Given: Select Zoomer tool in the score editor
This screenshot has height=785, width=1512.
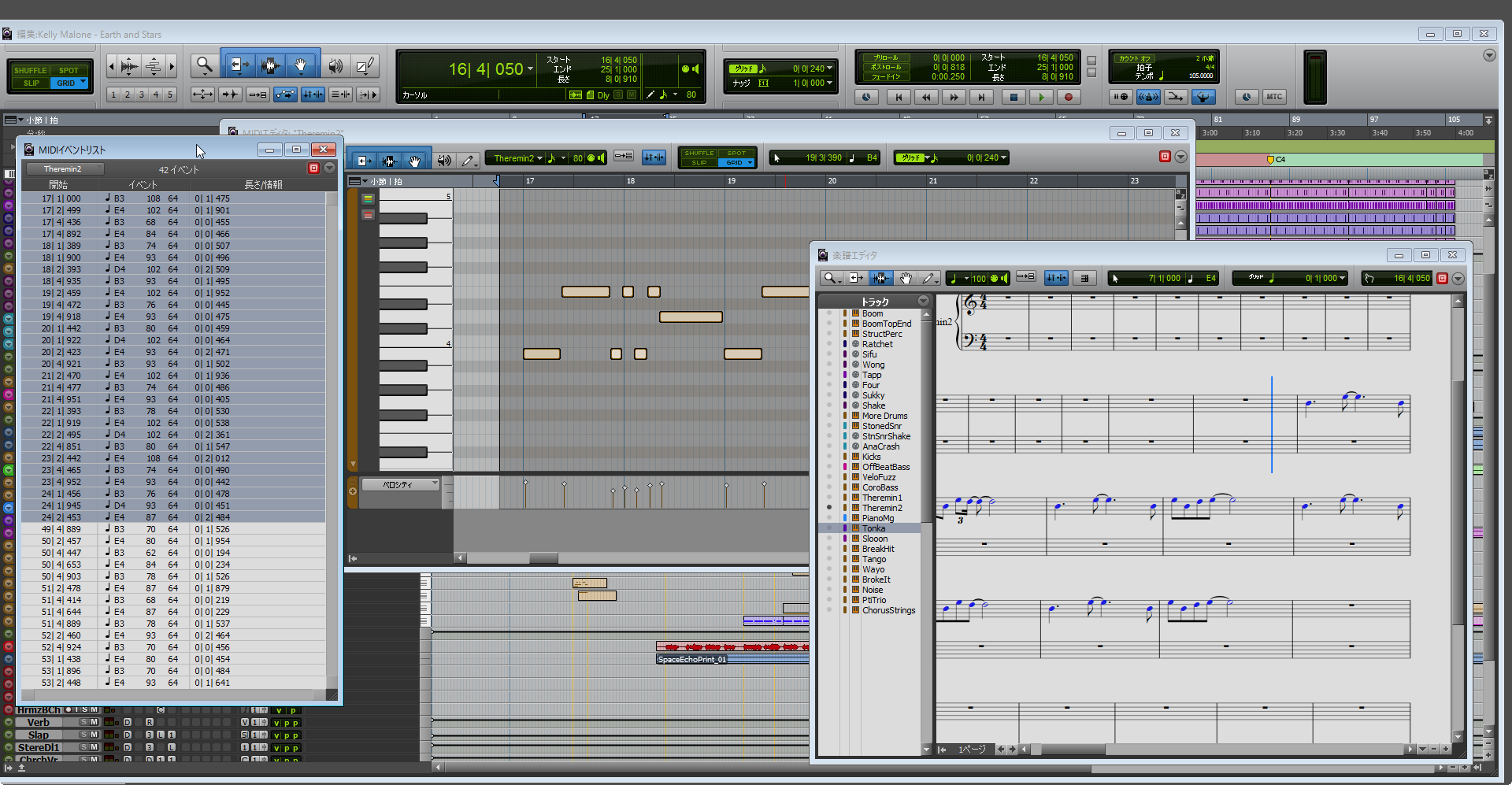Looking at the screenshot, I should (831, 278).
